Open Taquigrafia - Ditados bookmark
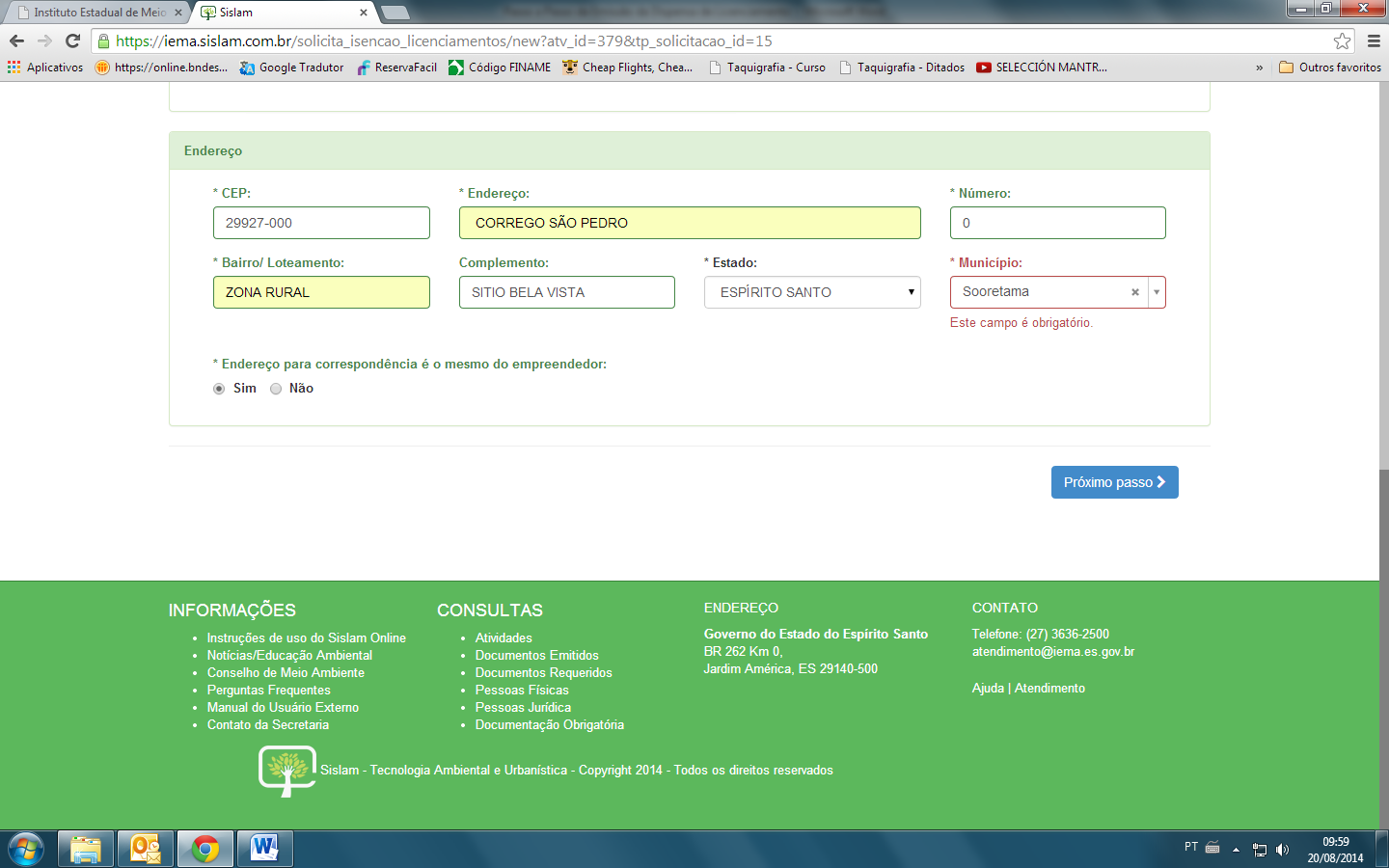 902,68
